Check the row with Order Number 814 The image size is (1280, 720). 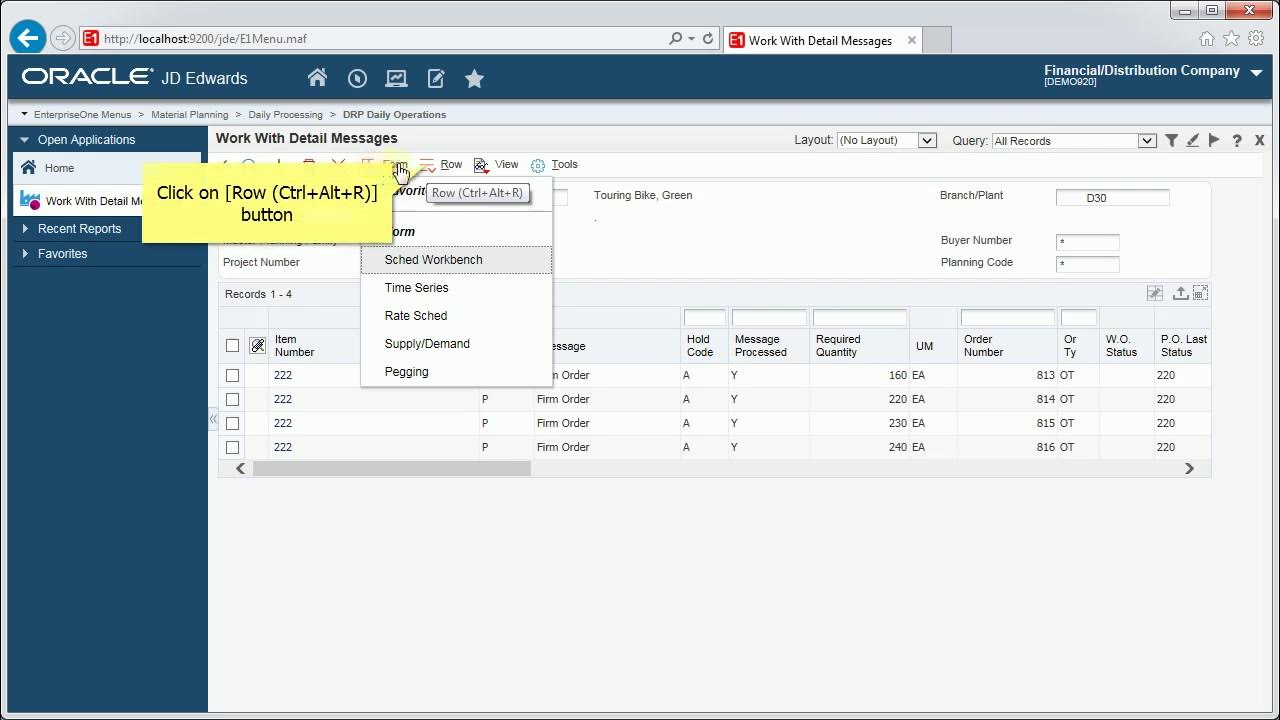tap(232, 399)
